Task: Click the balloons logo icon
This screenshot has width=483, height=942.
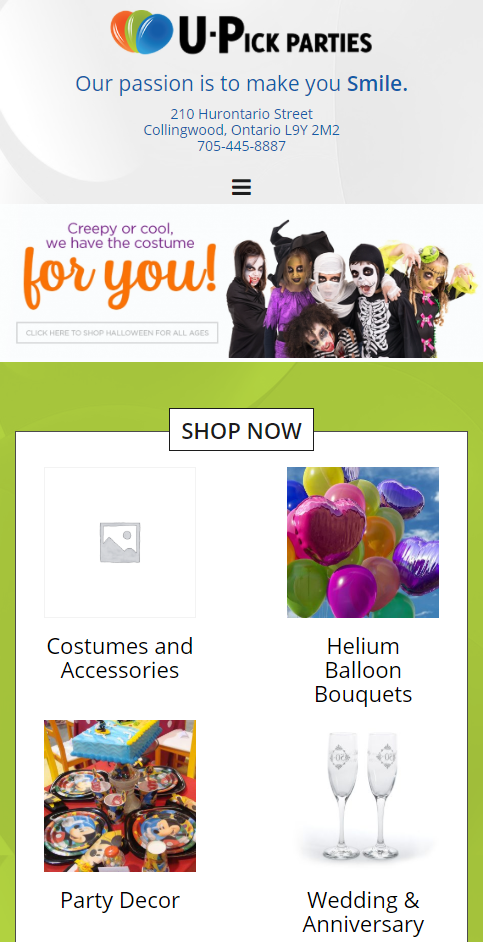Action: point(142,32)
